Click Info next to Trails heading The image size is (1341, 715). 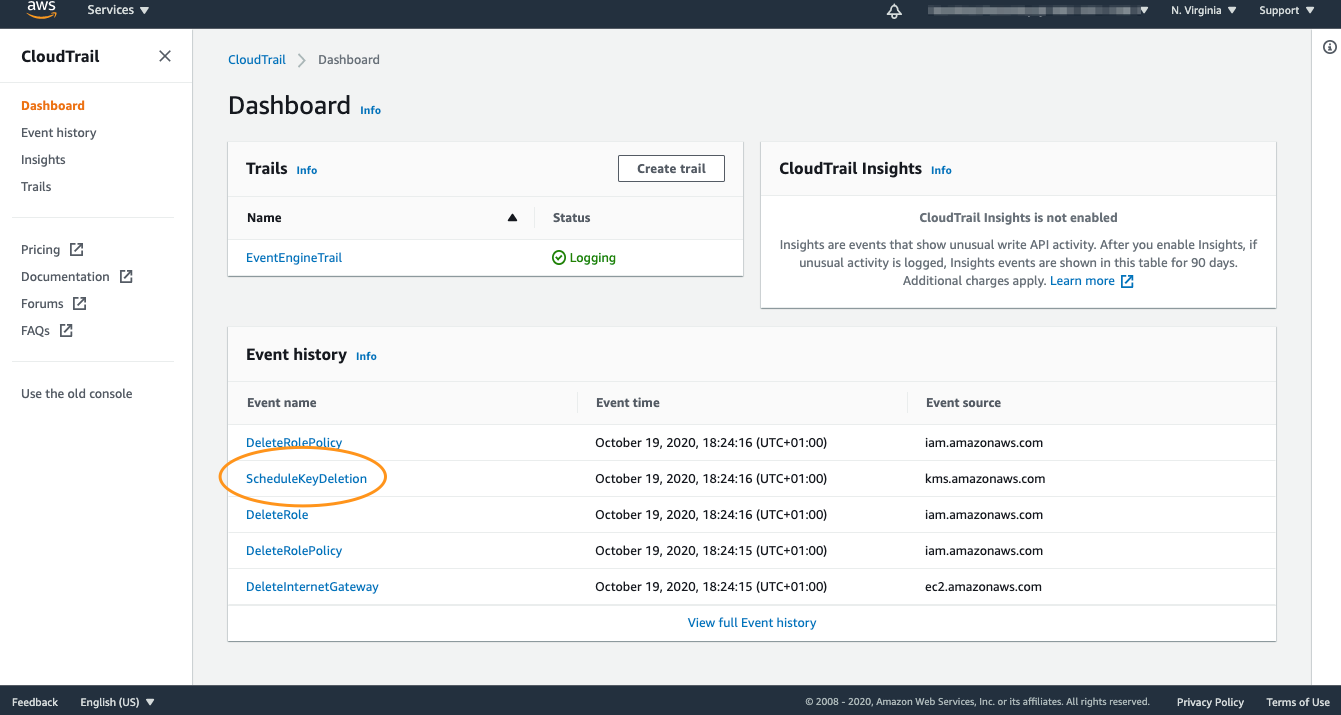pos(307,170)
